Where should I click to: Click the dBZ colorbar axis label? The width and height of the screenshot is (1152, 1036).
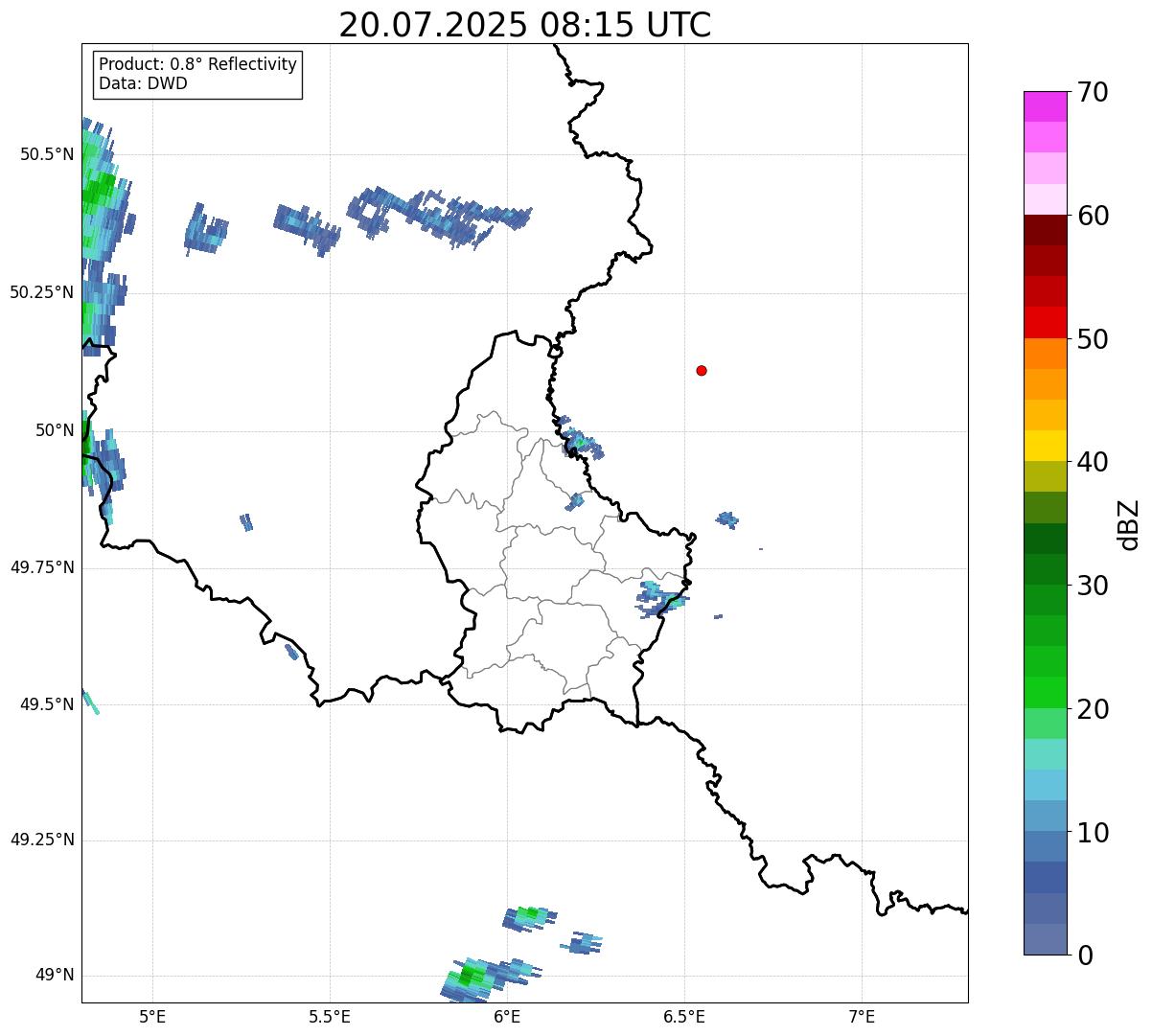[1129, 524]
